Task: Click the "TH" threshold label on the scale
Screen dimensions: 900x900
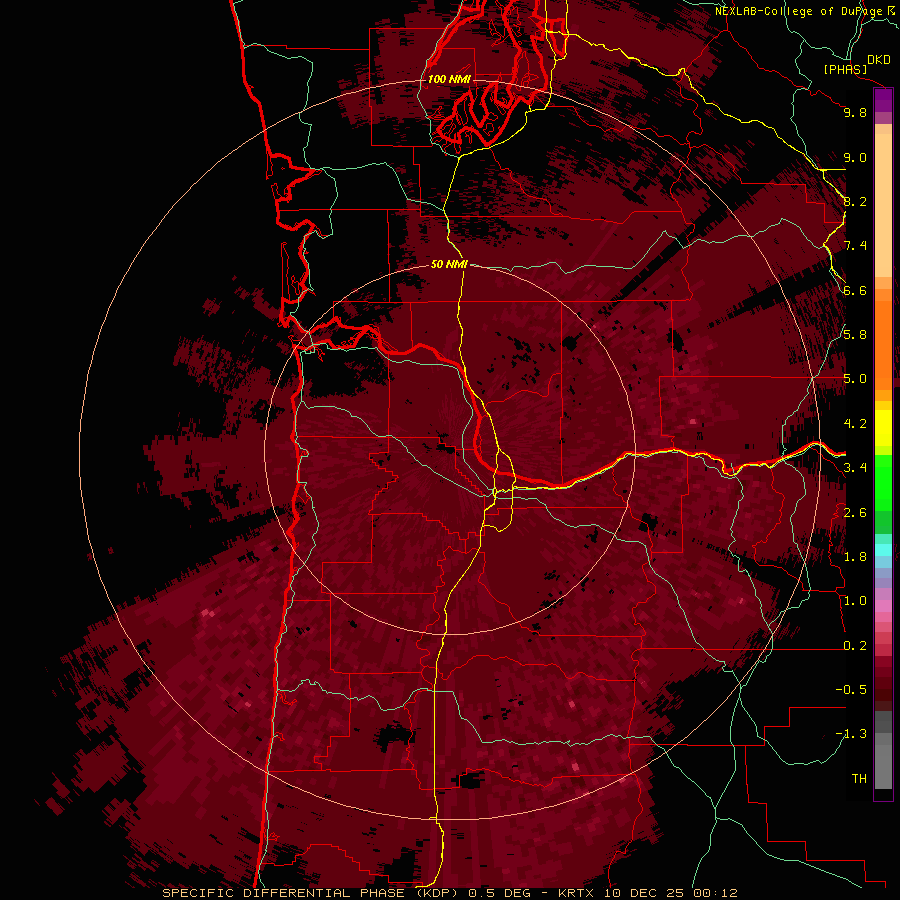Action: pyautogui.click(x=859, y=779)
